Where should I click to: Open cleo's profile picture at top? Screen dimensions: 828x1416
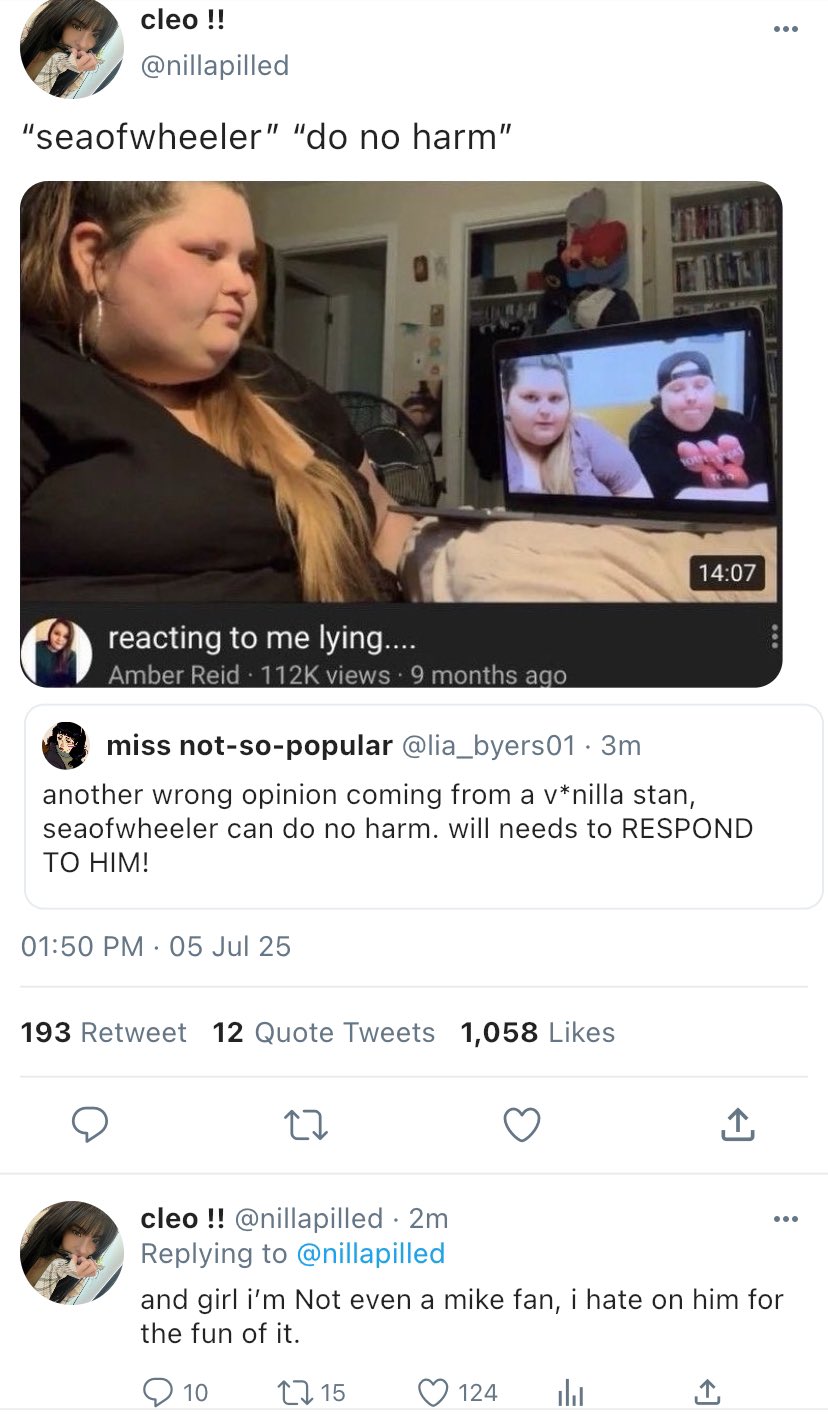pos(72,48)
